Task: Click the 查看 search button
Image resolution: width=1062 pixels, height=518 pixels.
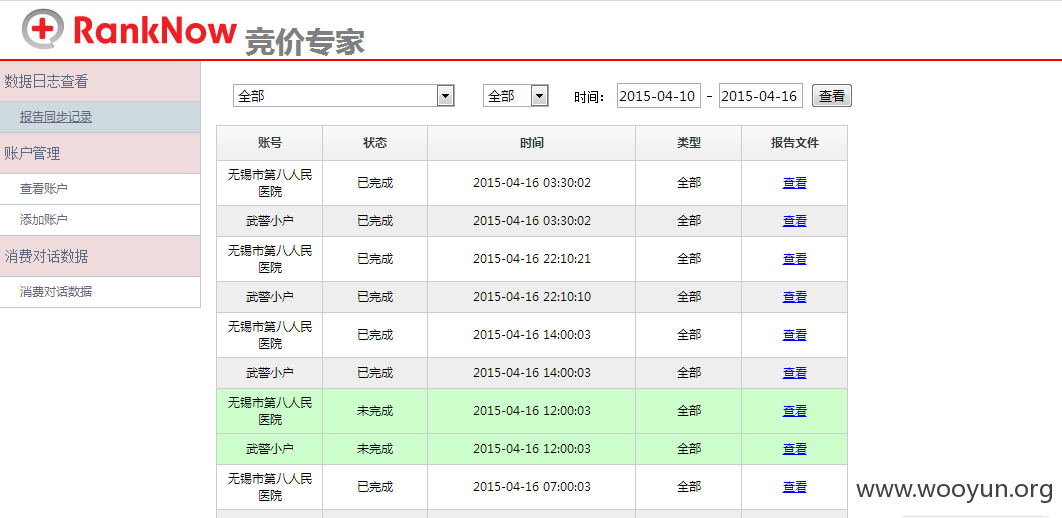Action: pyautogui.click(x=832, y=96)
